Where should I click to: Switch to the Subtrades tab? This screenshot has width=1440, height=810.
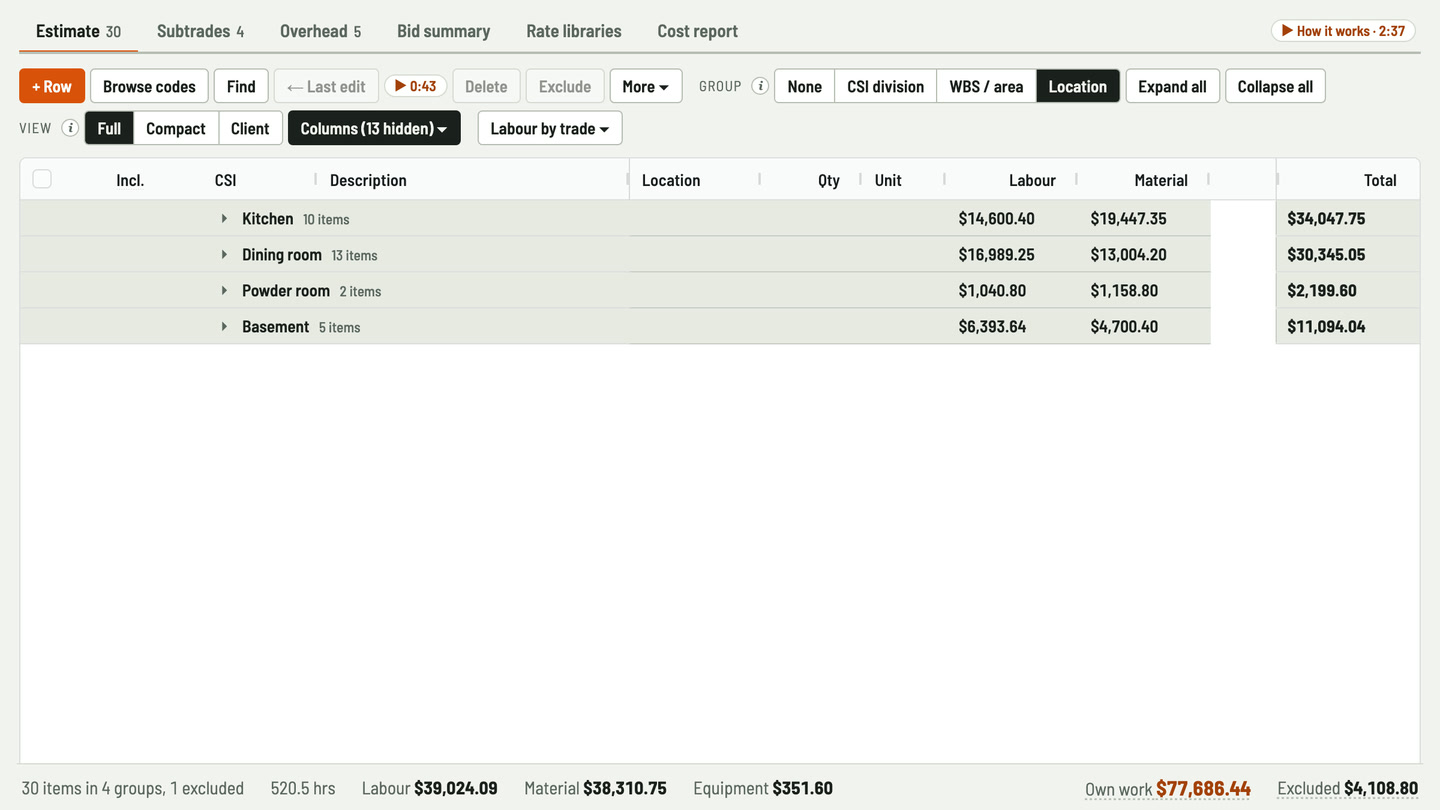tap(200, 31)
